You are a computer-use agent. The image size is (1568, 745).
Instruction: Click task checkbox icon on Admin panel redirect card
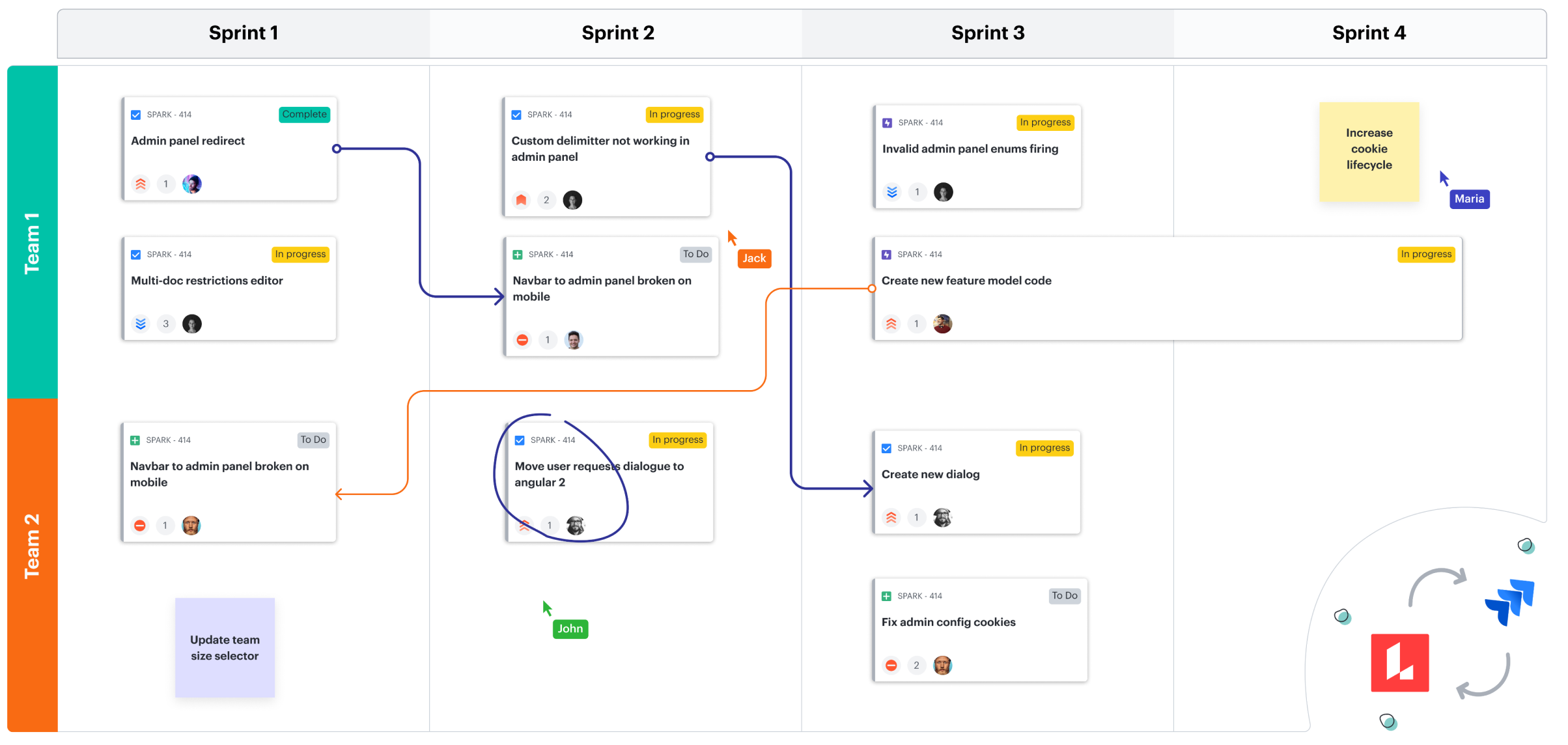pyautogui.click(x=135, y=115)
